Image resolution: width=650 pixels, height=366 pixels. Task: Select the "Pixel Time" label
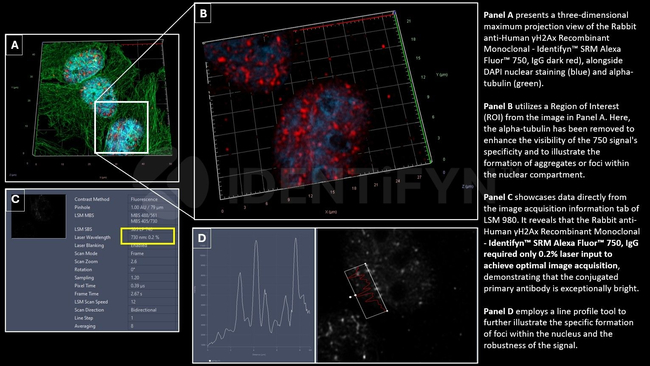tap(85, 286)
